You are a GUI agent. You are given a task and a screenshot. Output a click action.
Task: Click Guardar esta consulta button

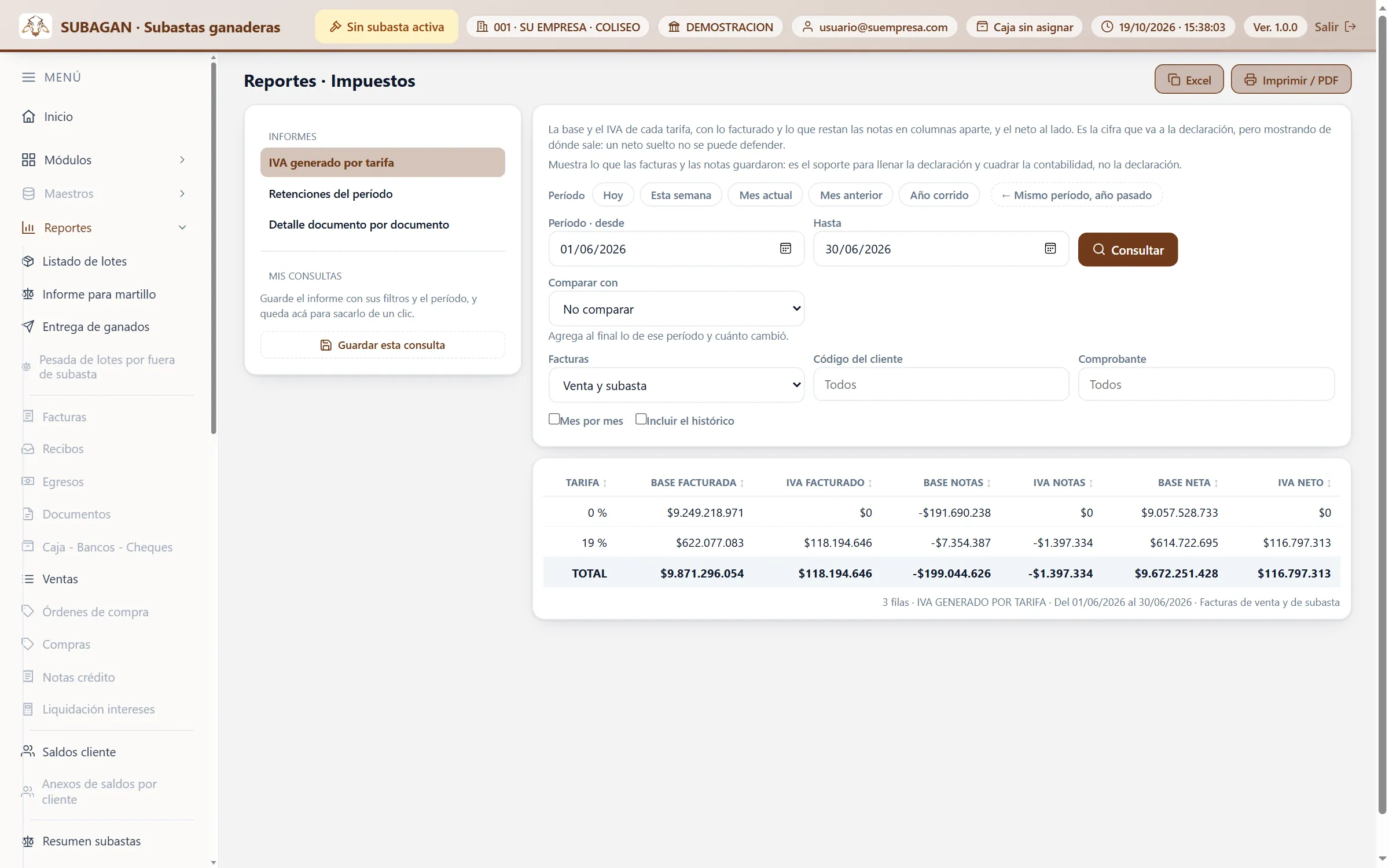[383, 345]
